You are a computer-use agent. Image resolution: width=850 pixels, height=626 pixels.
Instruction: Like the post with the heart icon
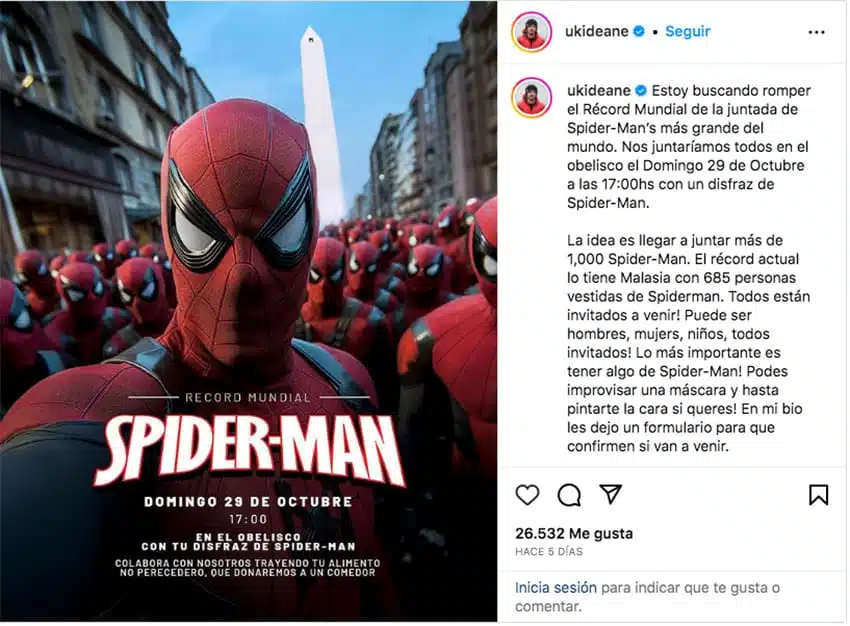coord(527,495)
